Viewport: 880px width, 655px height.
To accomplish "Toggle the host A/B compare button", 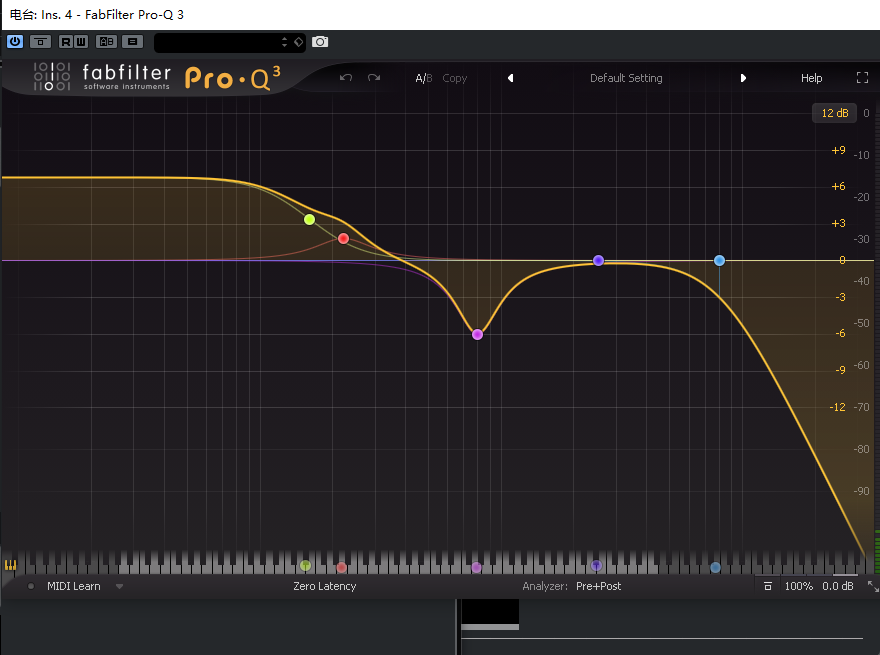I will click(x=107, y=42).
